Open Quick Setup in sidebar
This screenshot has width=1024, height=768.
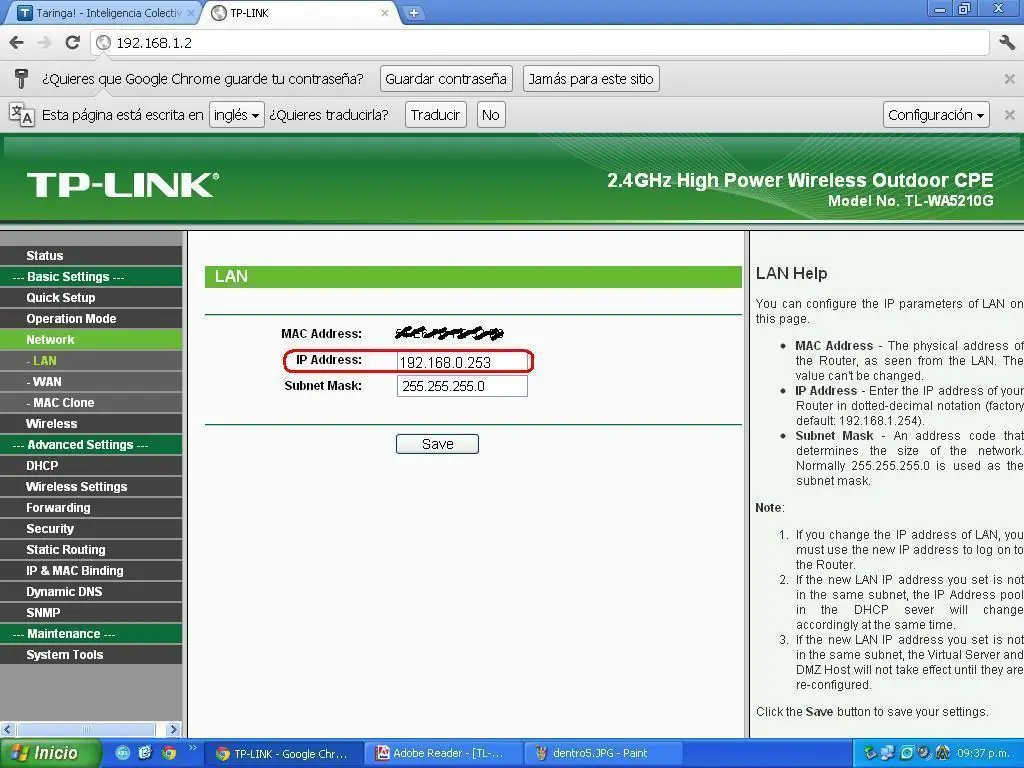click(91, 298)
